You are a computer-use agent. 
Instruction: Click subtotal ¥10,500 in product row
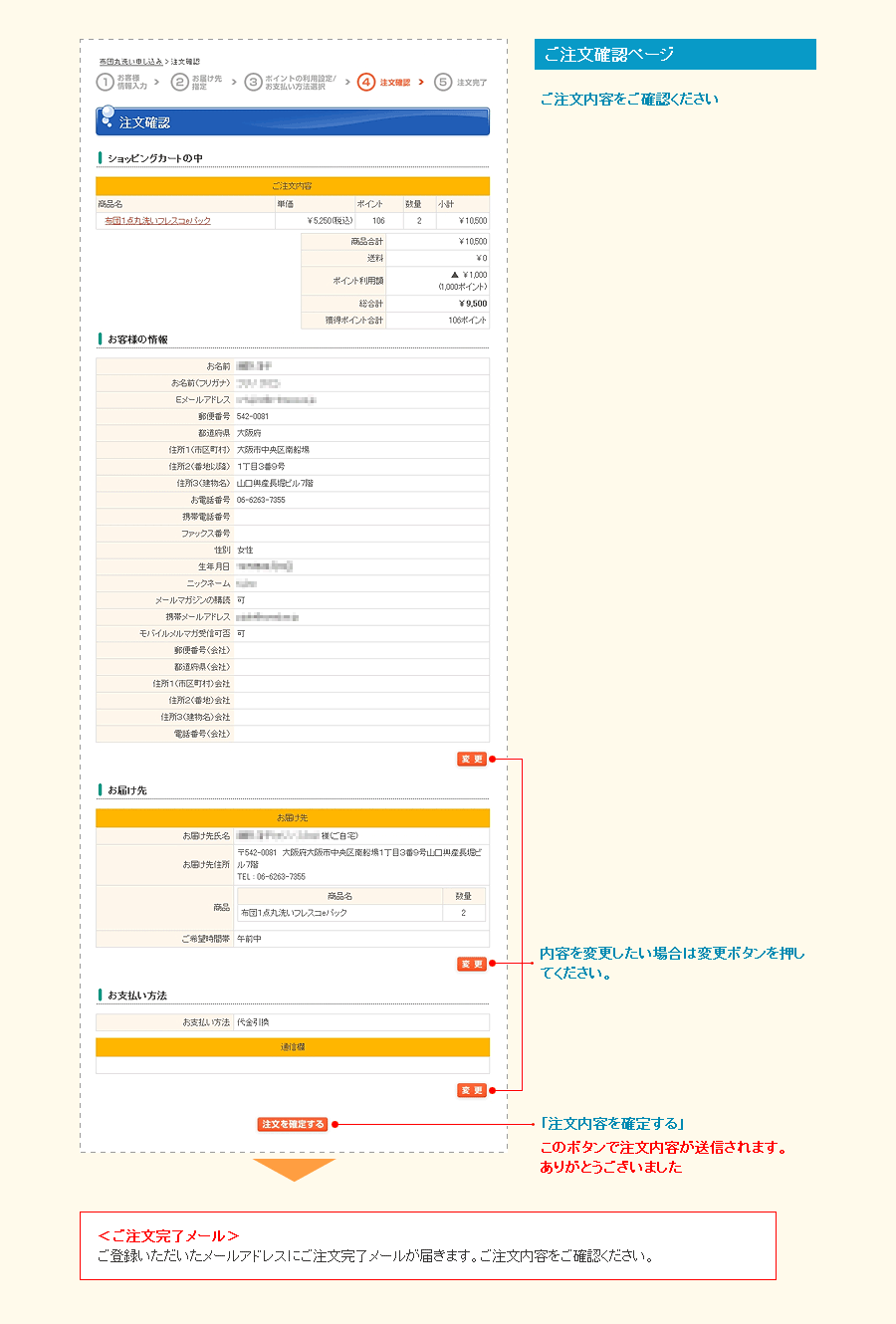click(473, 221)
